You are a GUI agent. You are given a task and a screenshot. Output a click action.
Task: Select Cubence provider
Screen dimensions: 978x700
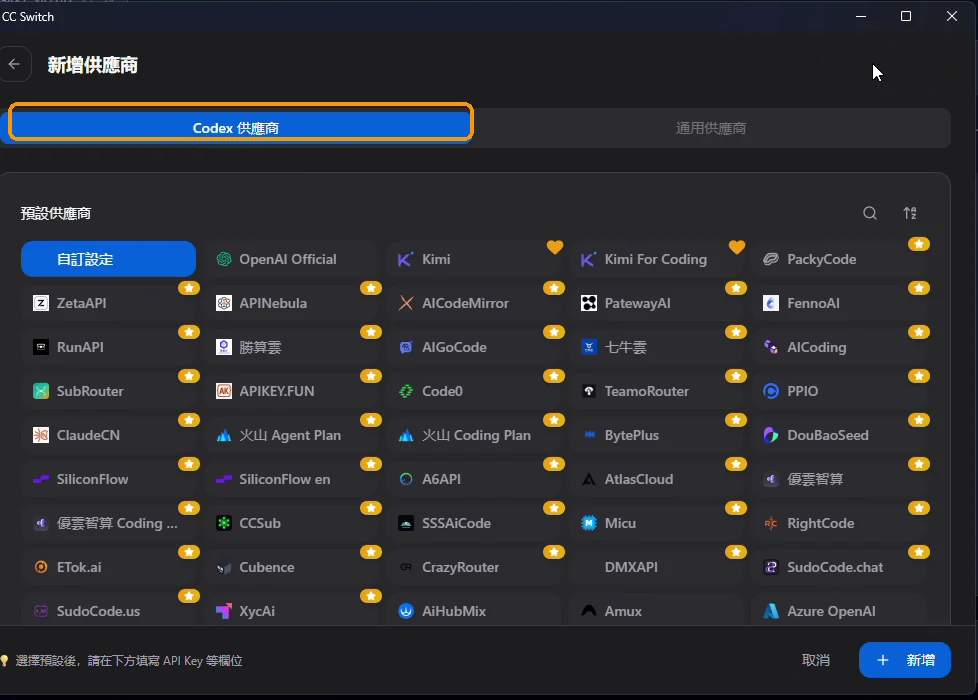291,567
